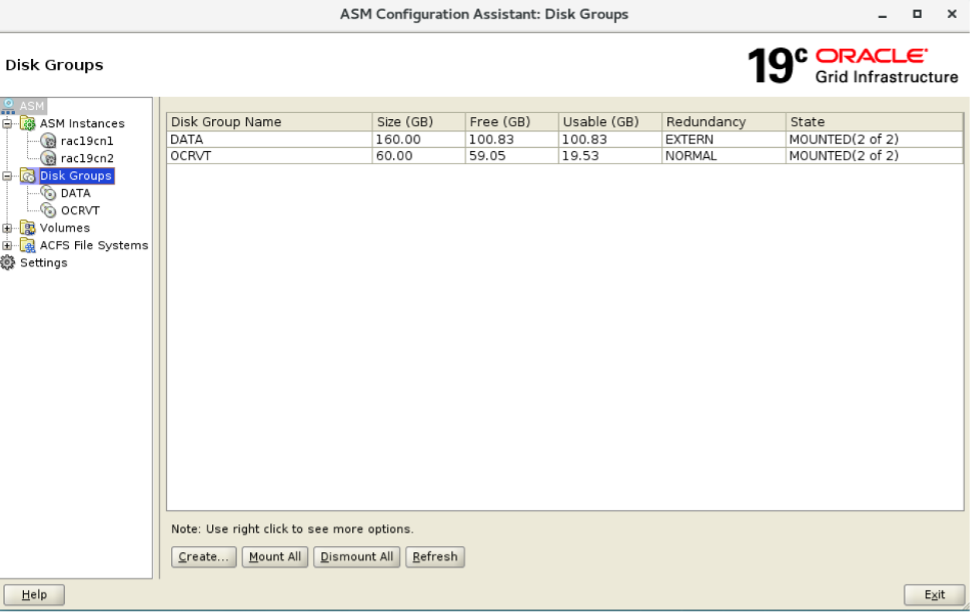The width and height of the screenshot is (972, 613).
Task: Click the ASM root node icon
Action: click(8, 106)
